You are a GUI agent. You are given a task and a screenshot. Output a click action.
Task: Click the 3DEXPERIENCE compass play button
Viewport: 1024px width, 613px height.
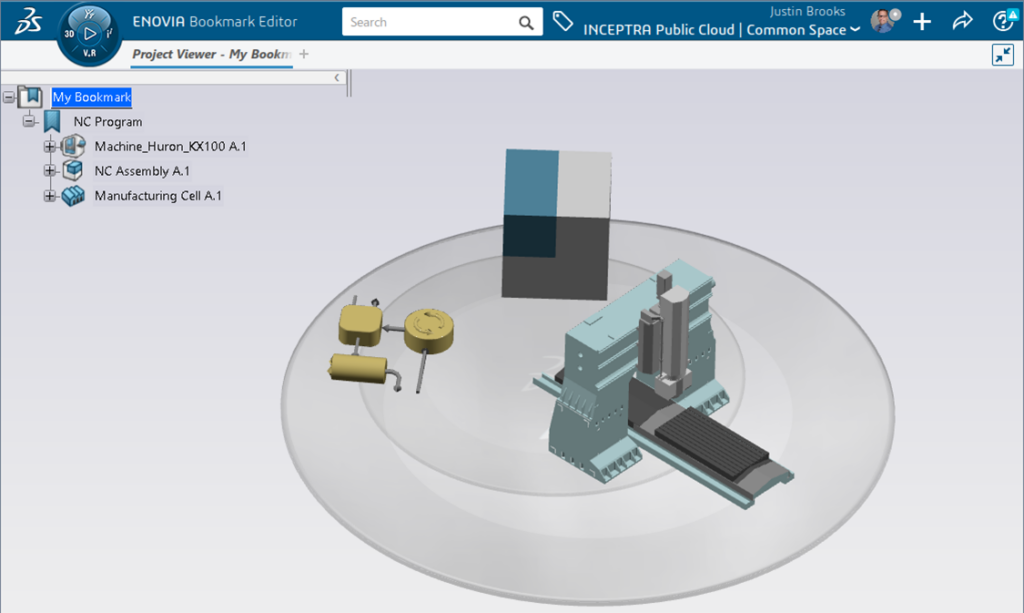click(x=90, y=32)
